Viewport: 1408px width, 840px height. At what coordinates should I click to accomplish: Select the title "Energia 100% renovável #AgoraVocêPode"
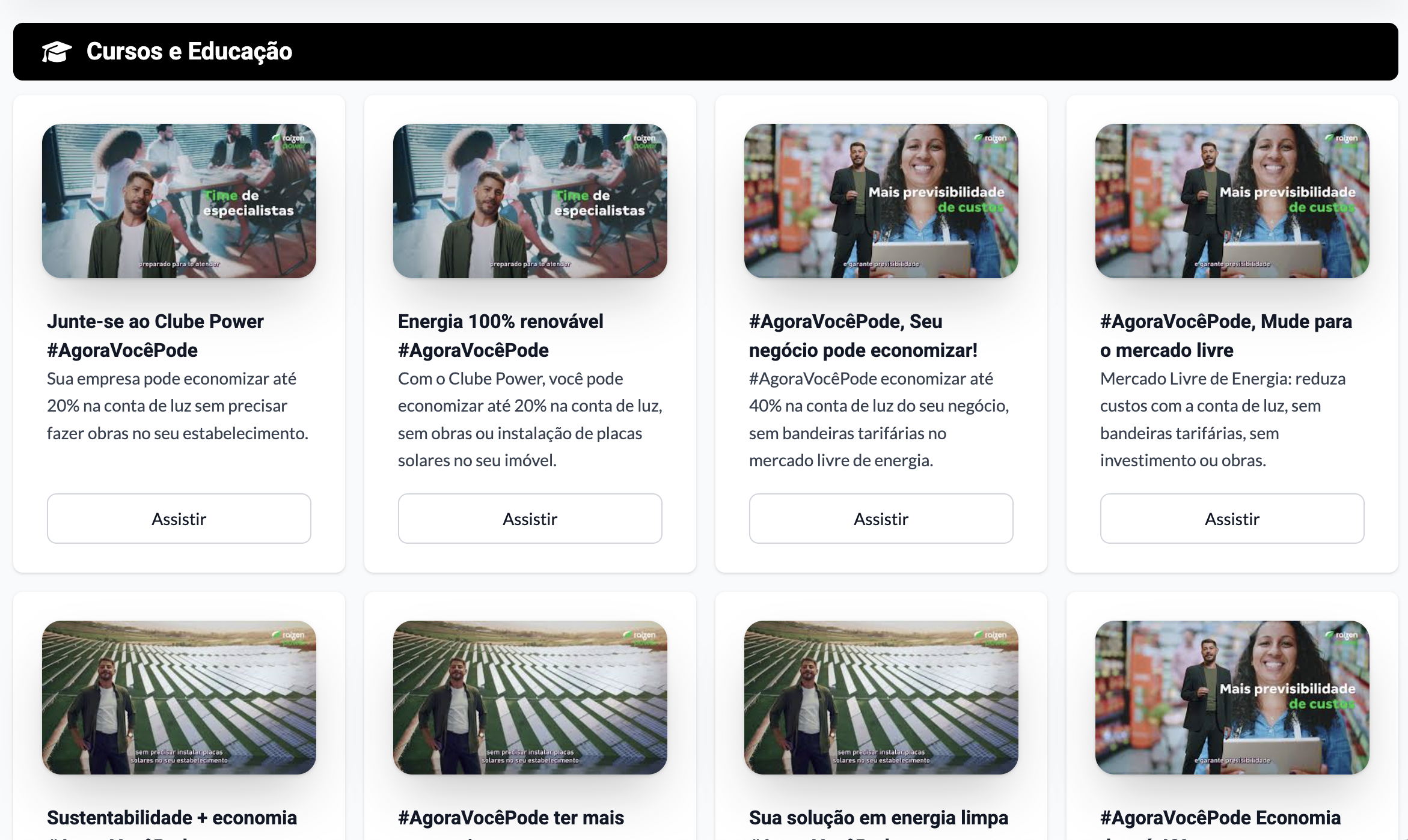501,336
